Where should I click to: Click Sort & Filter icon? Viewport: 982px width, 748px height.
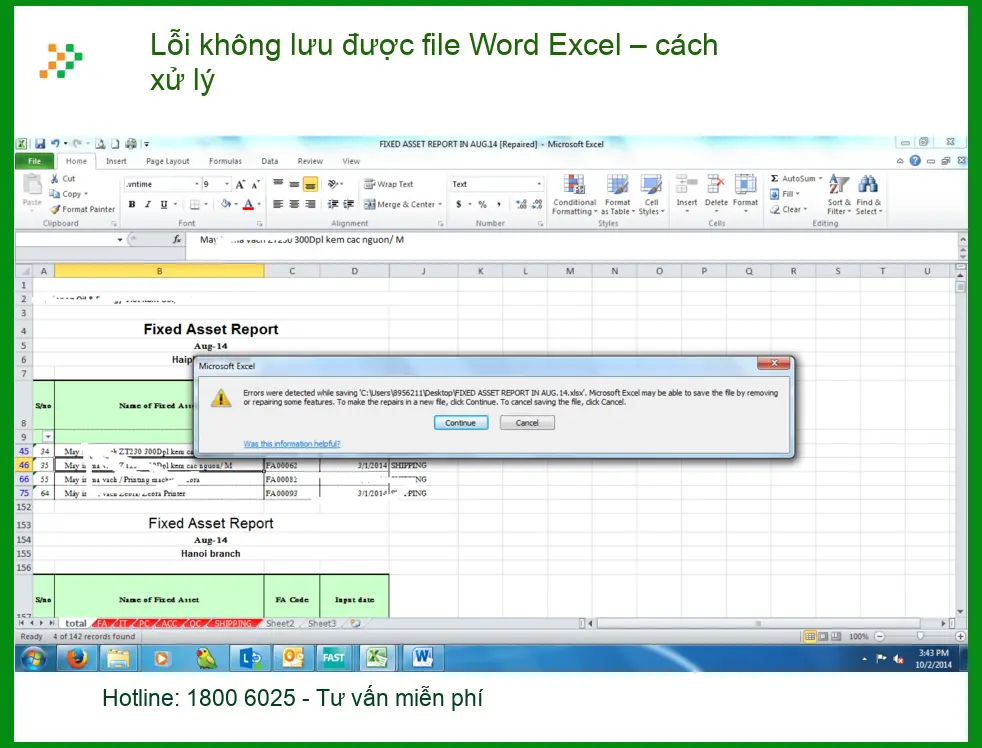tap(839, 185)
